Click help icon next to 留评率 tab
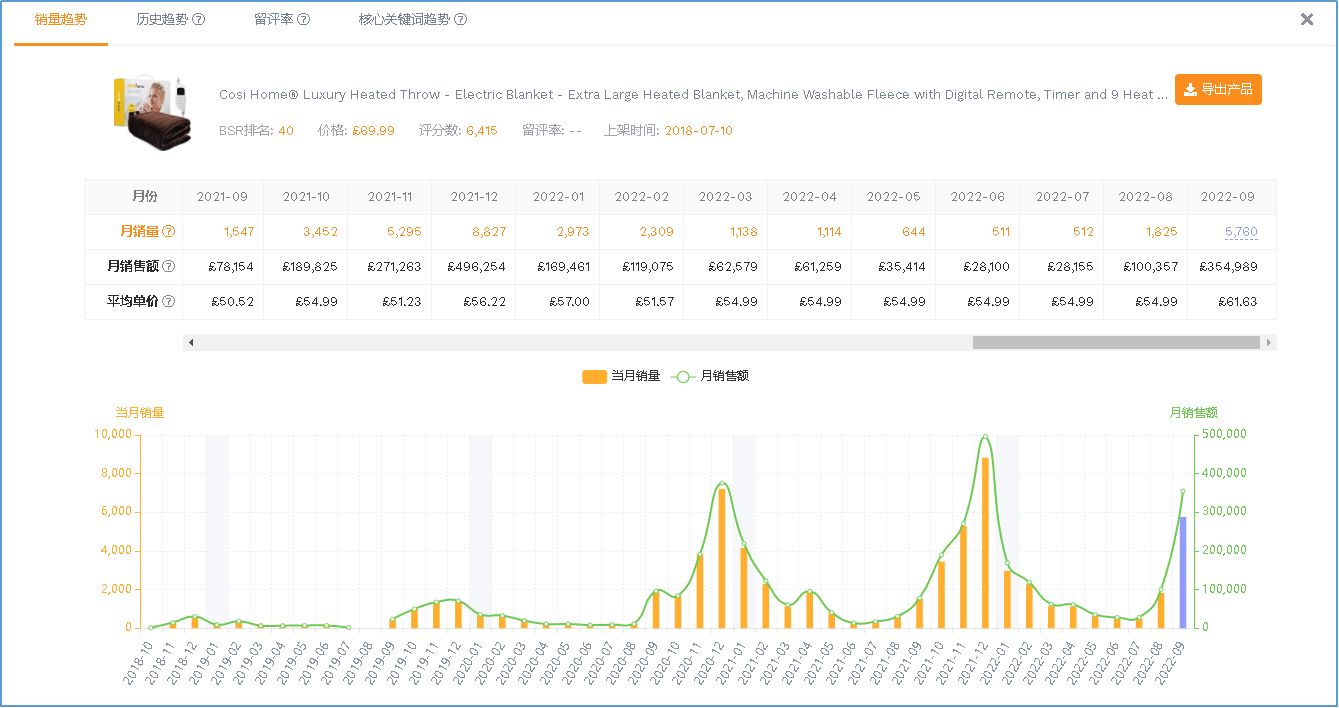The width and height of the screenshot is (1339, 708). click(304, 20)
